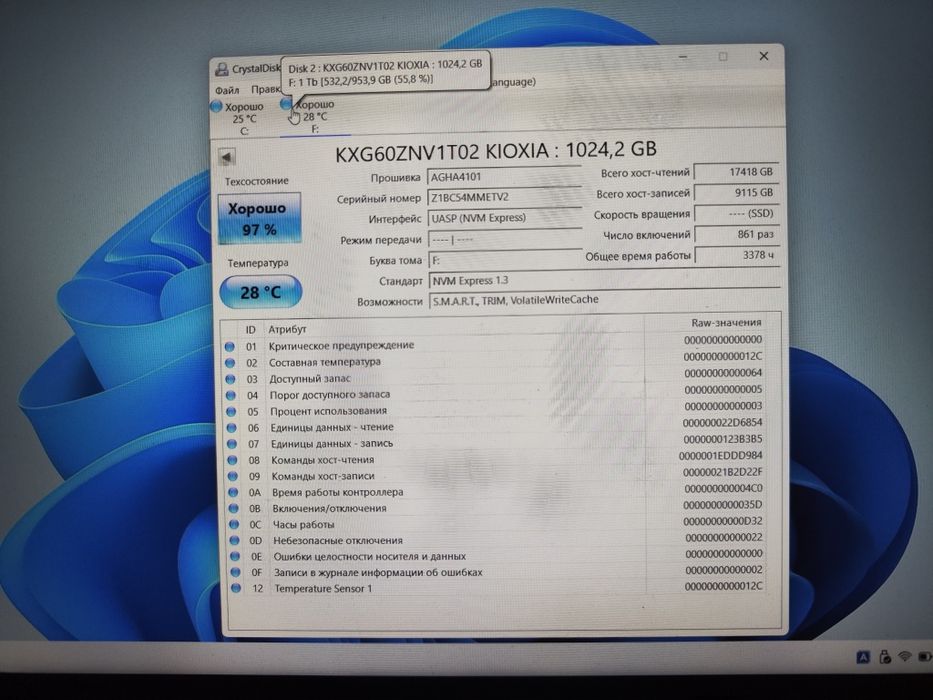Click the serial number field Z1BC54MMETV2
Screen dimensions: 933x700
(503, 197)
